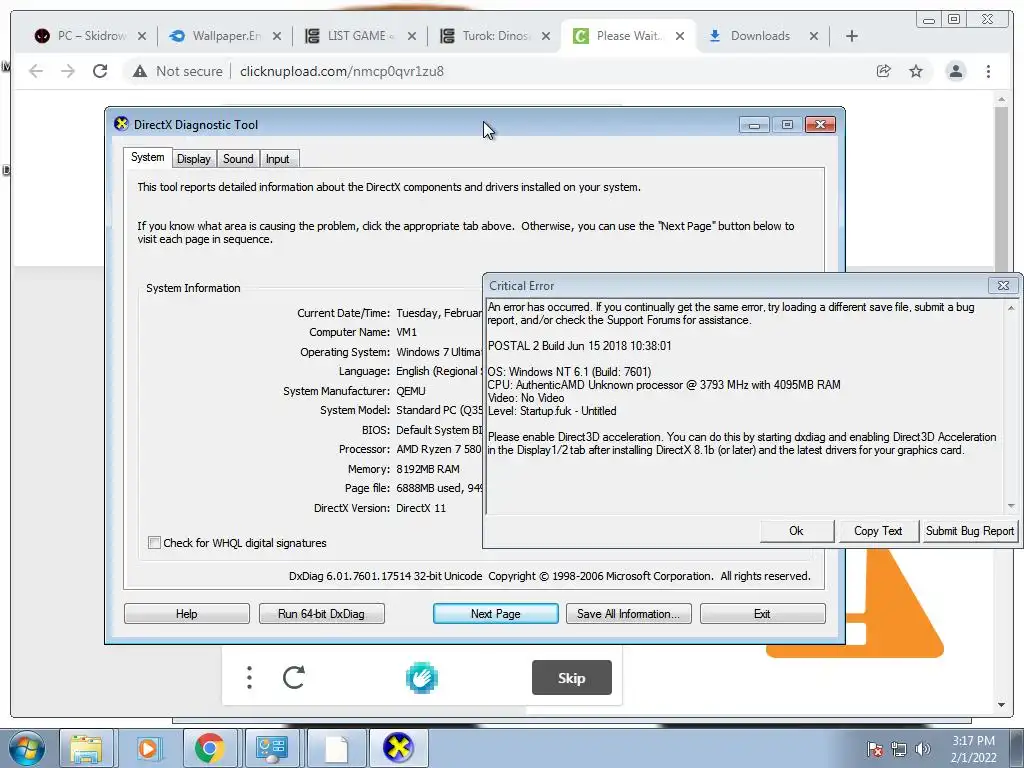Click Chrome back arrow

36,71
